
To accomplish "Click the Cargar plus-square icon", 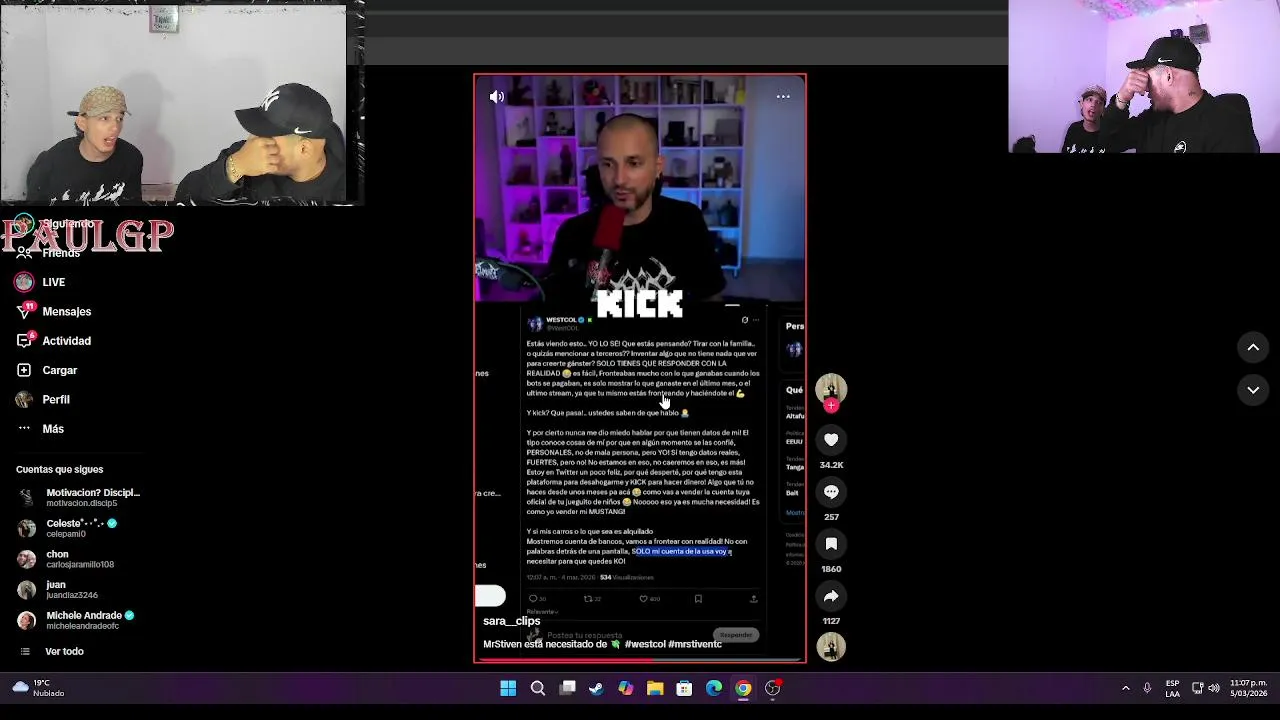I will tap(24, 370).
